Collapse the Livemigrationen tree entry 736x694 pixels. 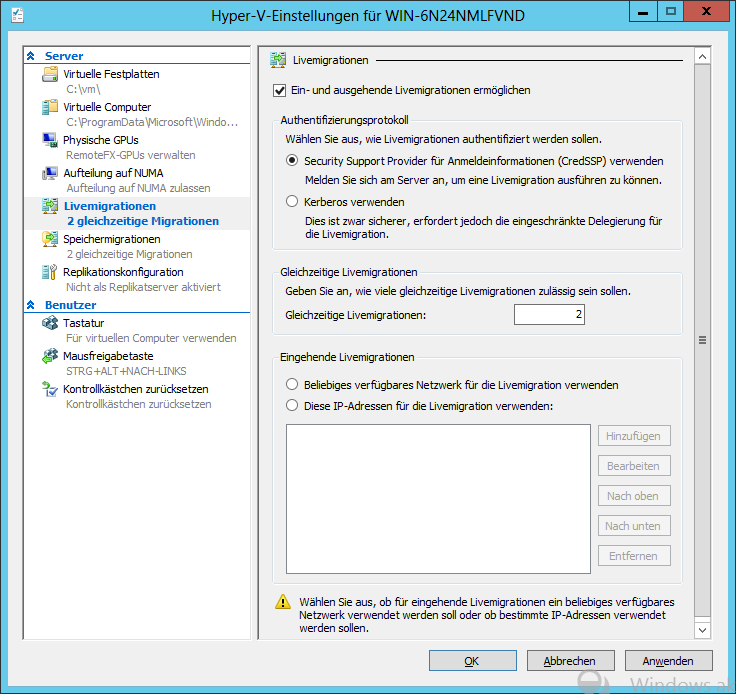click(109, 207)
